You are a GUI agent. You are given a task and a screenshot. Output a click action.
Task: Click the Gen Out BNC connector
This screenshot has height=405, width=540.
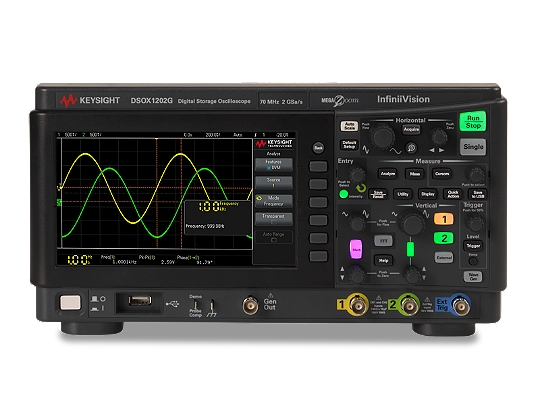[250, 305]
